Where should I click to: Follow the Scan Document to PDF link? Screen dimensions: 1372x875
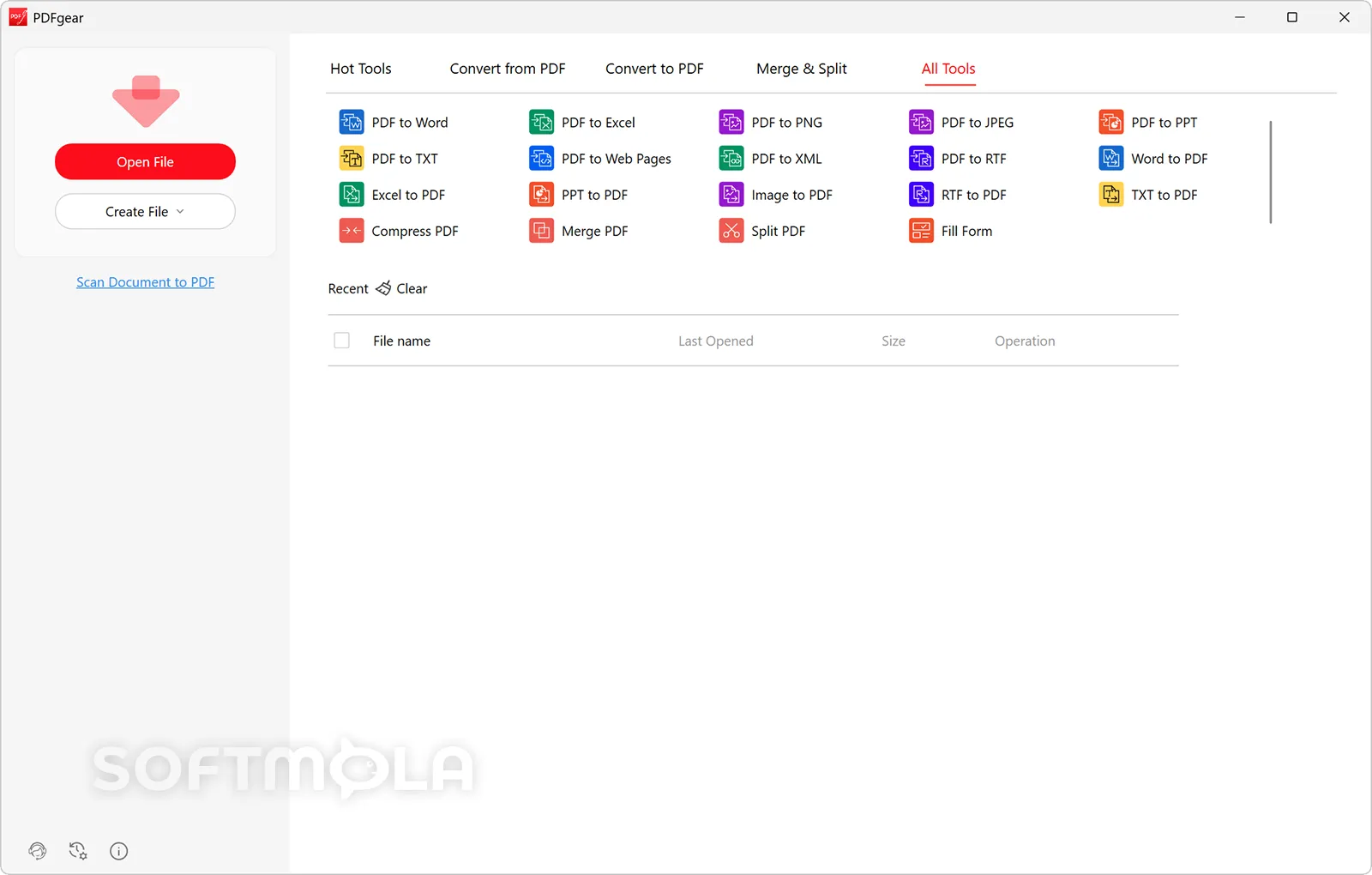[x=145, y=282]
